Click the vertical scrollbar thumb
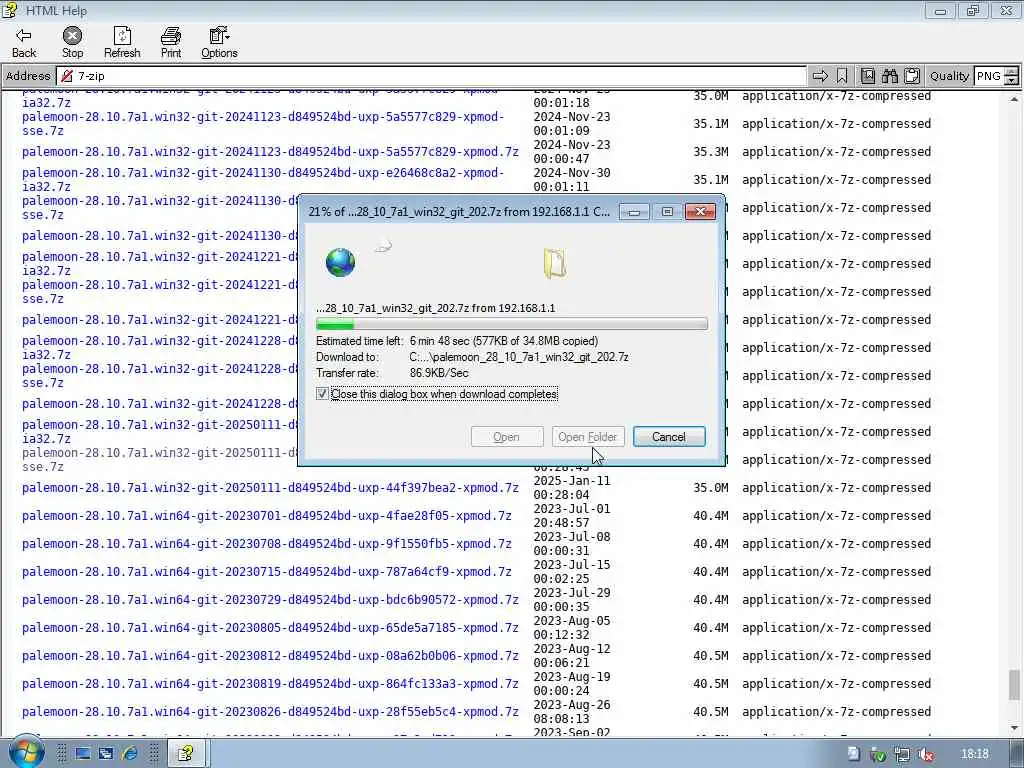 point(1014,684)
